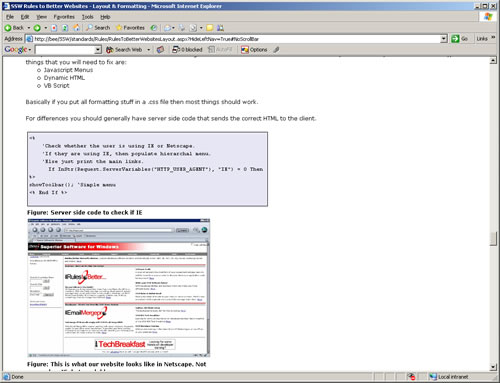Image resolution: width=500 pixels, height=383 pixels.
Task: Click the 'Javascript Menus' bullet text
Action: pos(68,70)
